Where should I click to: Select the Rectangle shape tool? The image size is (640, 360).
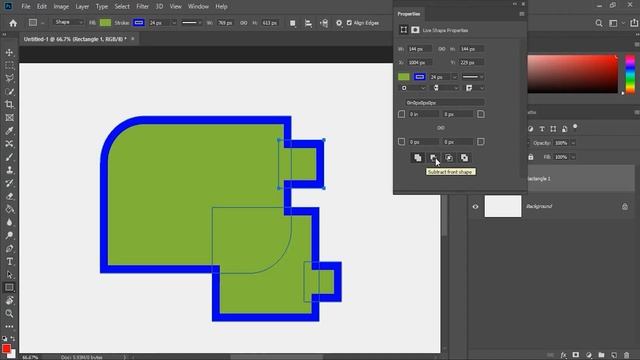9,287
